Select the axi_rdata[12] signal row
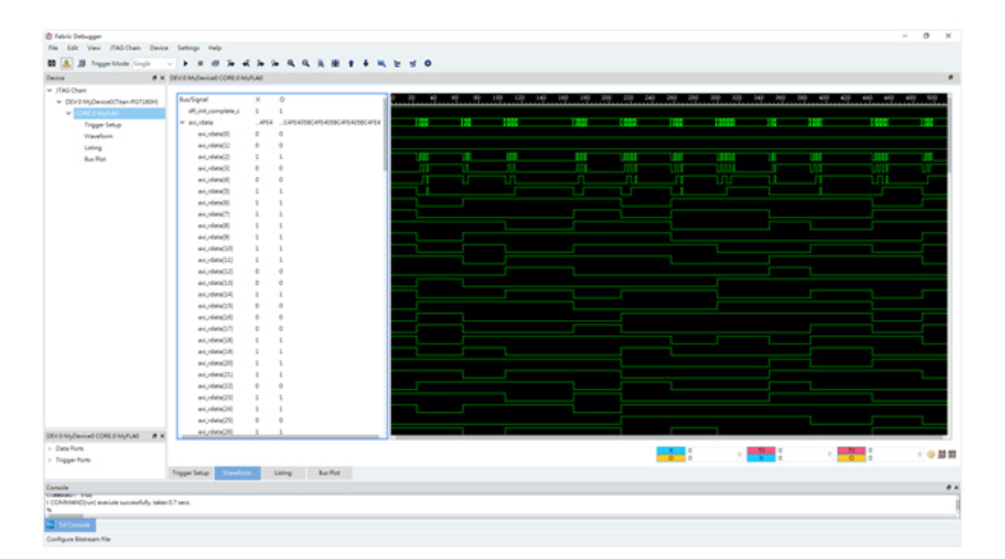The height and width of the screenshot is (559, 1005). tap(281, 271)
